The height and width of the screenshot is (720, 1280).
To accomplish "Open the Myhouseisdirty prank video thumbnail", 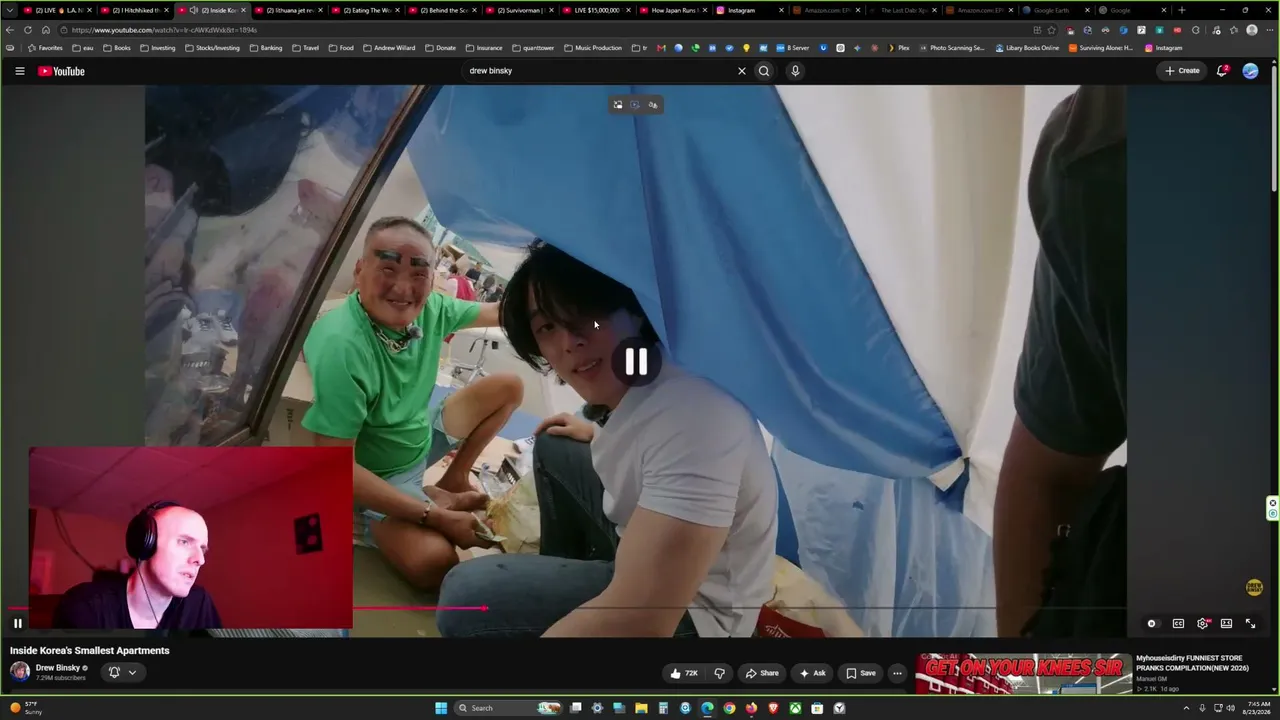I will (x=1023, y=673).
